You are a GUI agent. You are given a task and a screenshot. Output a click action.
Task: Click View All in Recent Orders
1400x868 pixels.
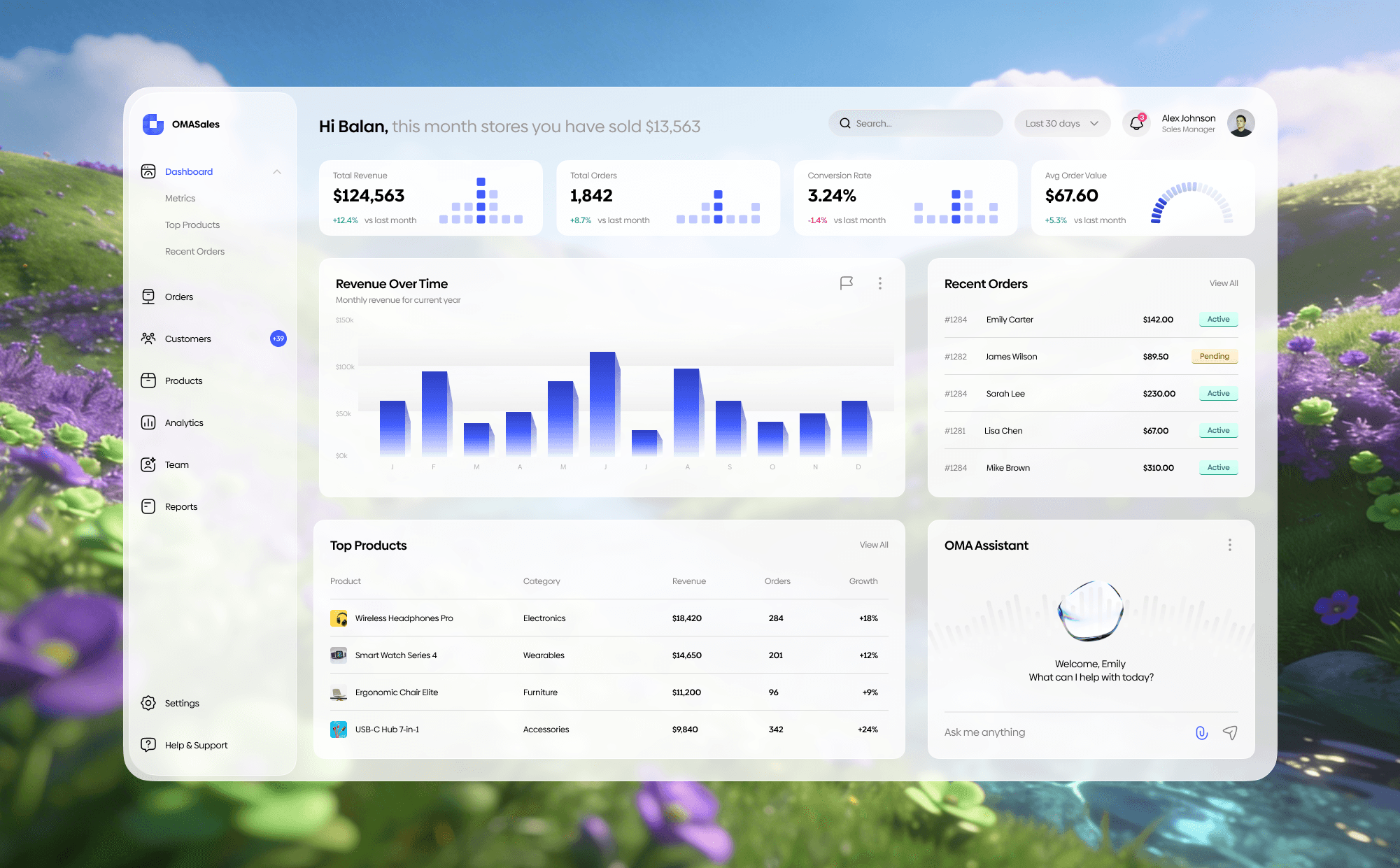[x=1223, y=283]
